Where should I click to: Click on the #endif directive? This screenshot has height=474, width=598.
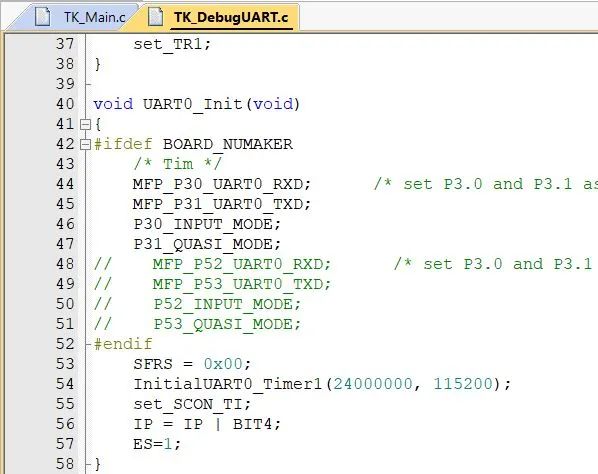pos(123,344)
